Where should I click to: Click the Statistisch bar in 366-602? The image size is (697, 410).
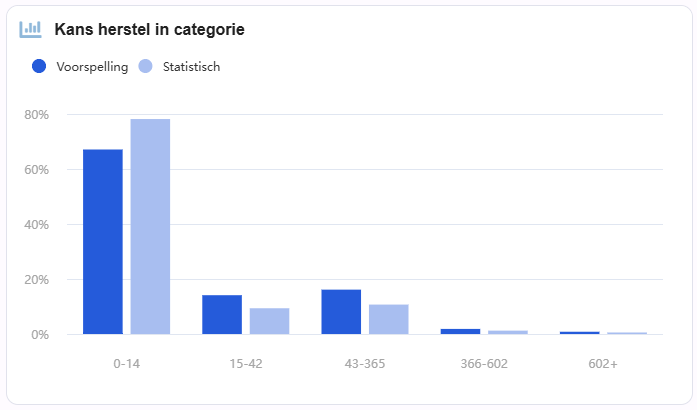508,333
